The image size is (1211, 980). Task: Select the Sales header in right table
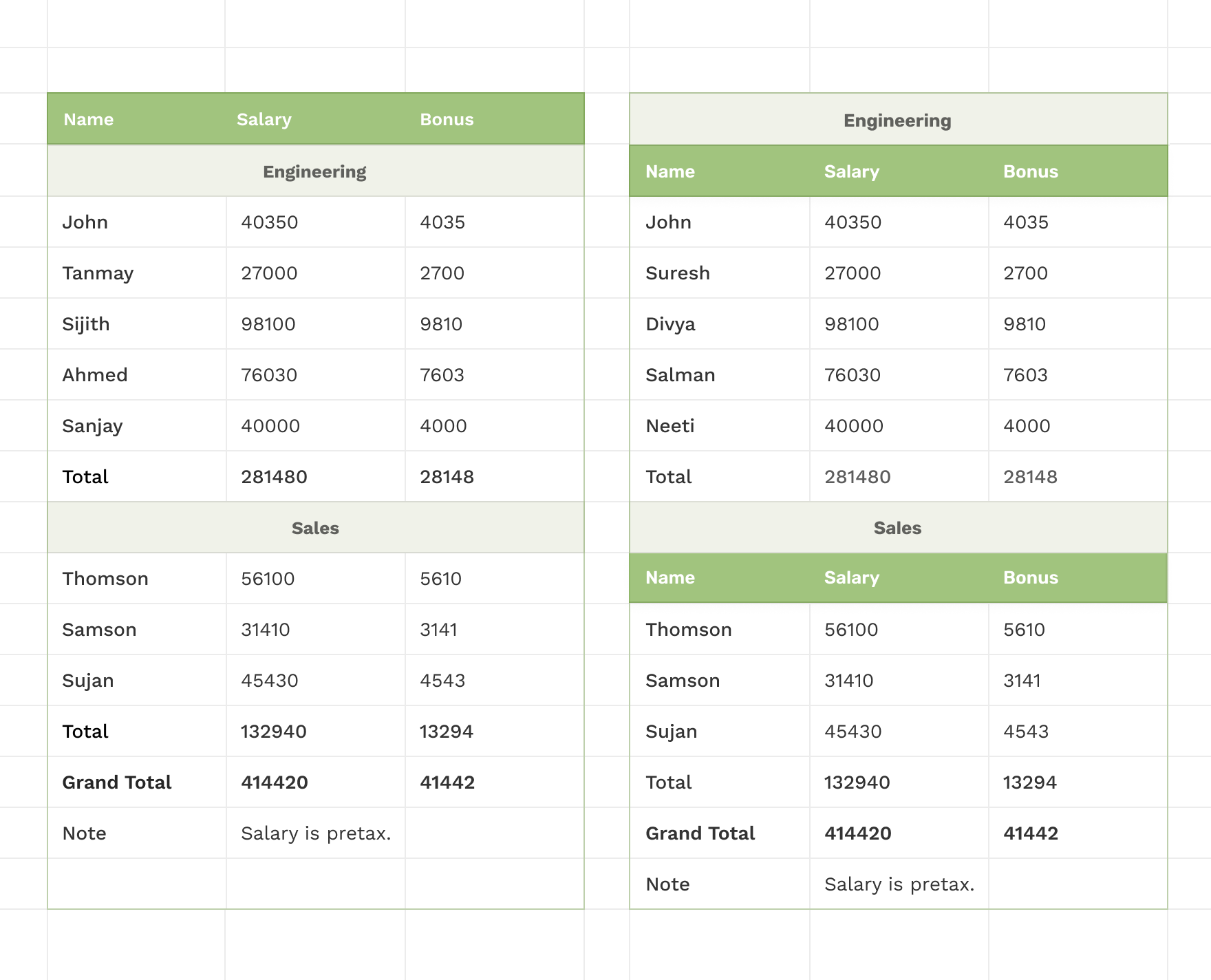tap(898, 527)
